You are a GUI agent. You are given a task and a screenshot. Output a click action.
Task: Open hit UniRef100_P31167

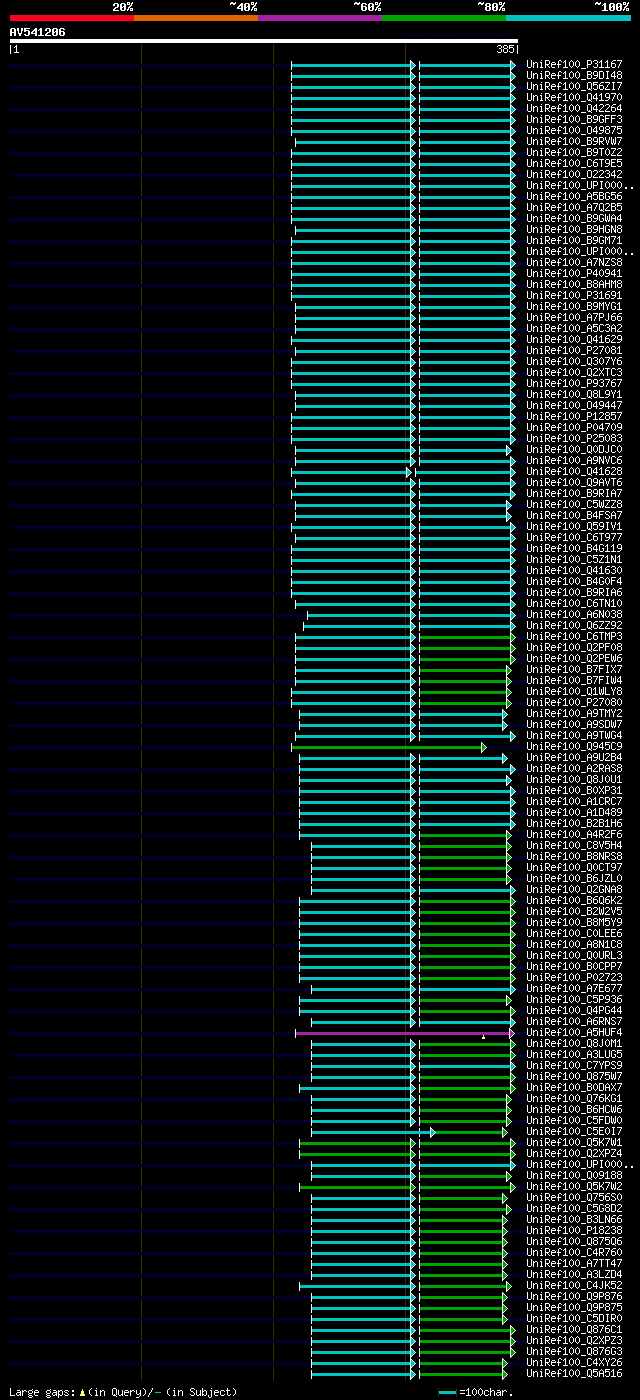[x=574, y=64]
